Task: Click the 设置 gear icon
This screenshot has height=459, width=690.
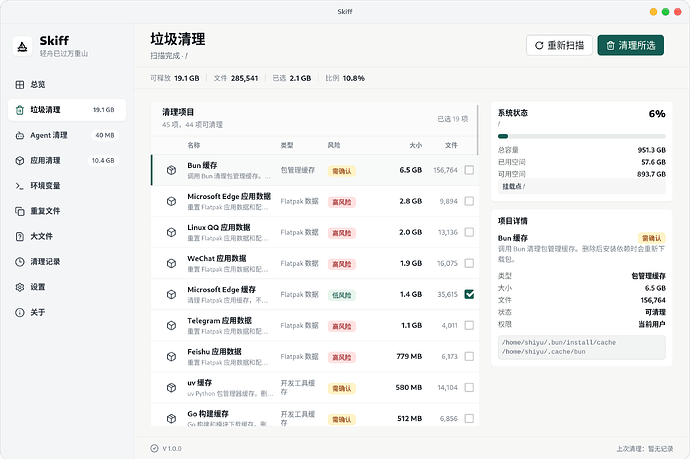Action: click(20, 287)
